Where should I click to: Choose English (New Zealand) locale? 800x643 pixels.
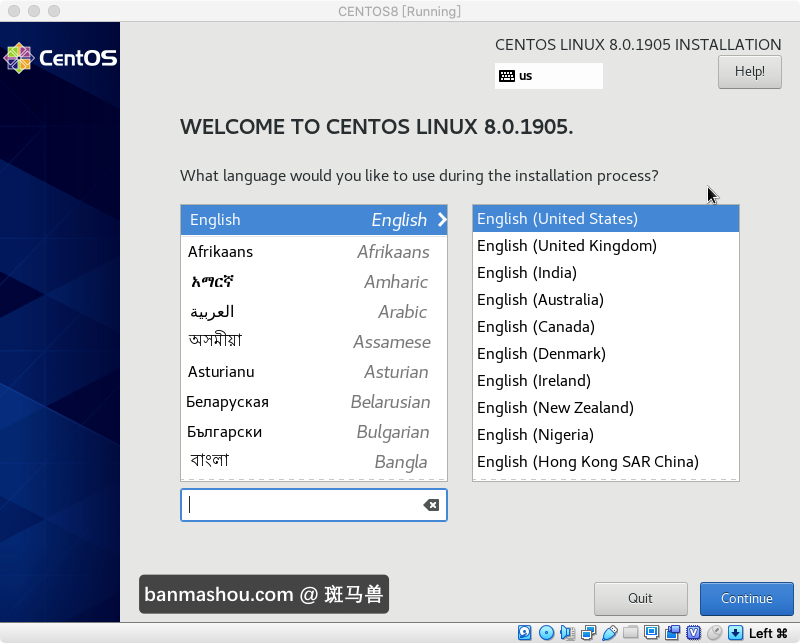(x=606, y=408)
